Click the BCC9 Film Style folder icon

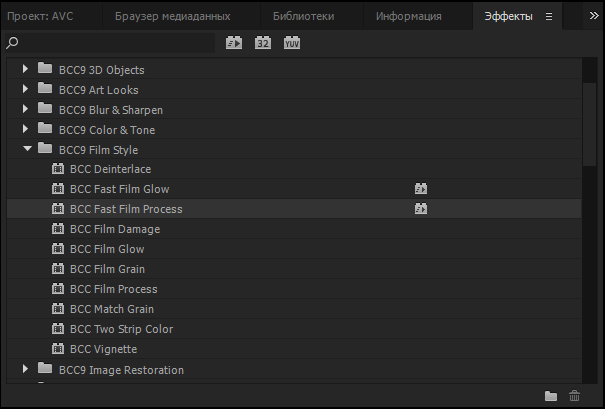tap(45, 149)
